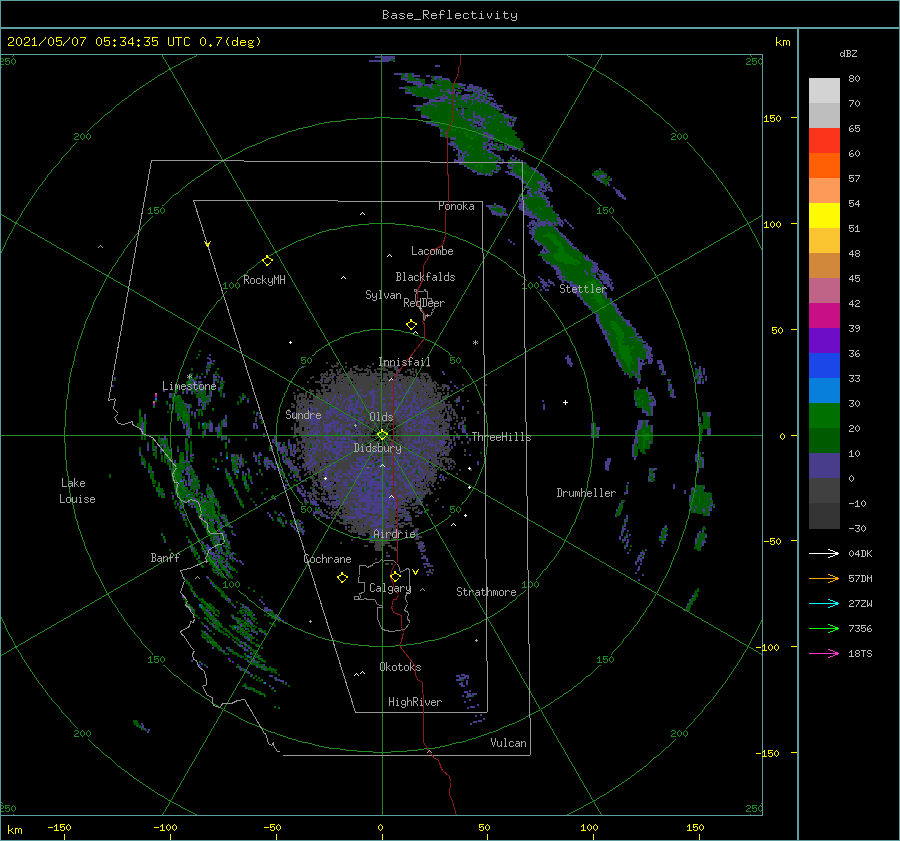Viewport: 900px width, 841px height.
Task: Click the Base_Reflectivity title text
Action: (450, 15)
